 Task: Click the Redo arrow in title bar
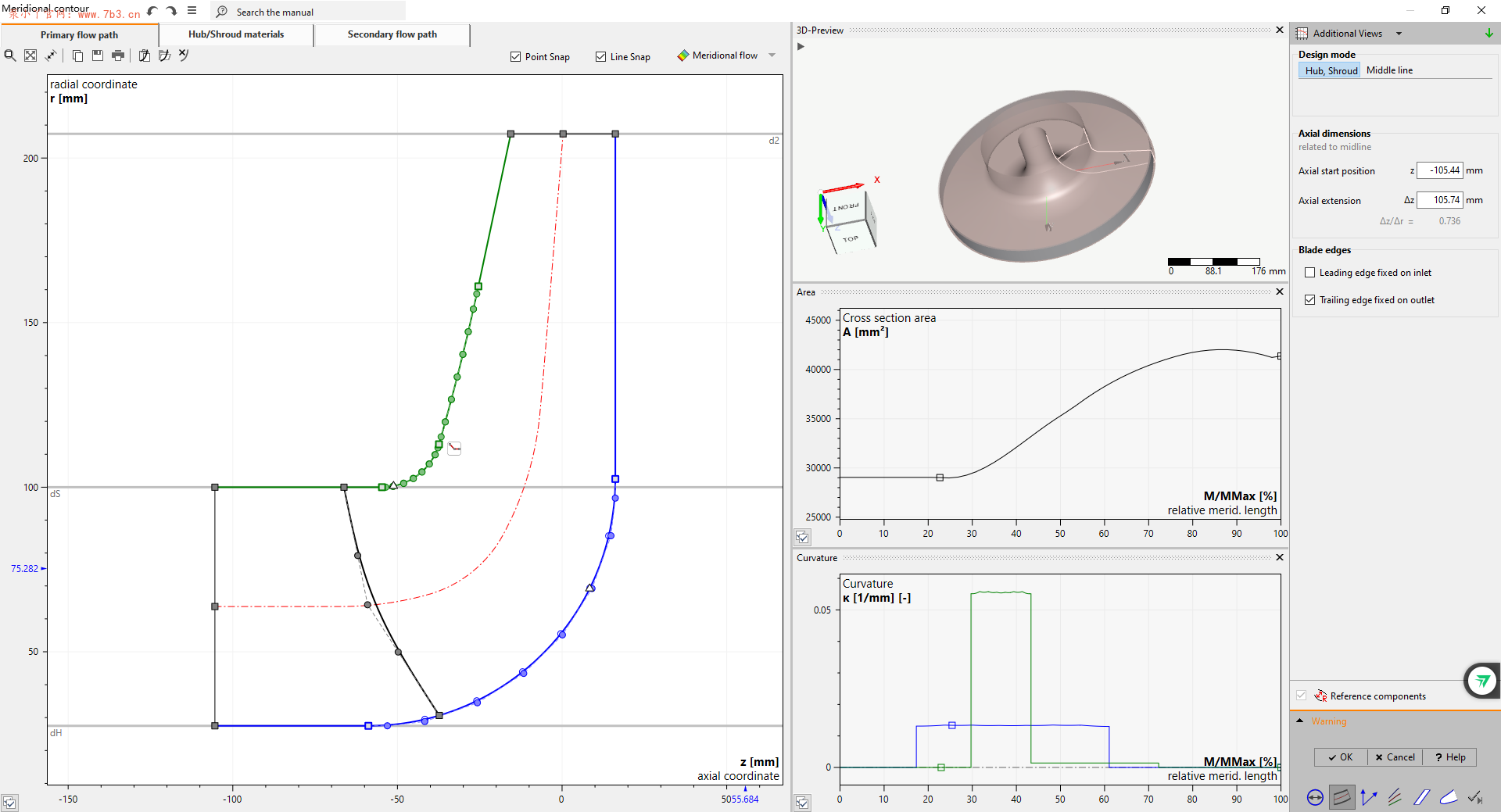(171, 11)
